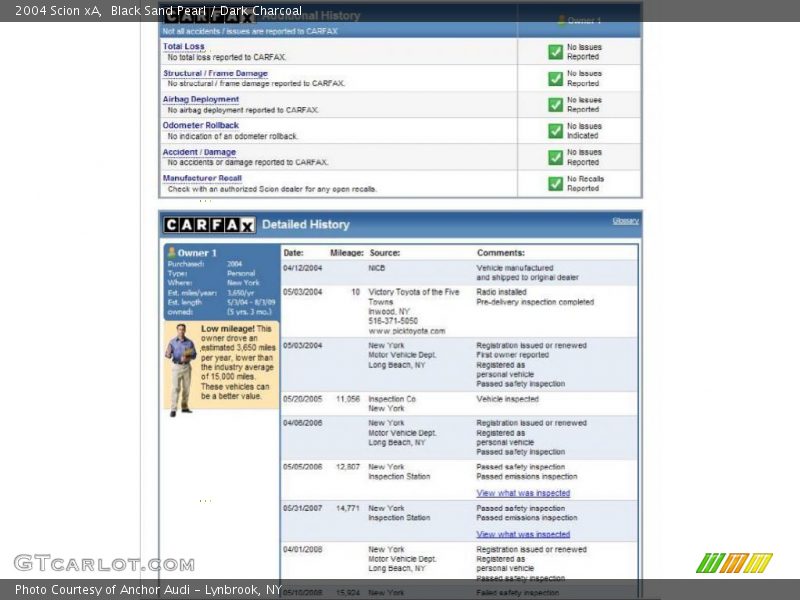Click the man illustration in Low mileage box
Viewport: 800px width, 600px height.
pos(181,369)
